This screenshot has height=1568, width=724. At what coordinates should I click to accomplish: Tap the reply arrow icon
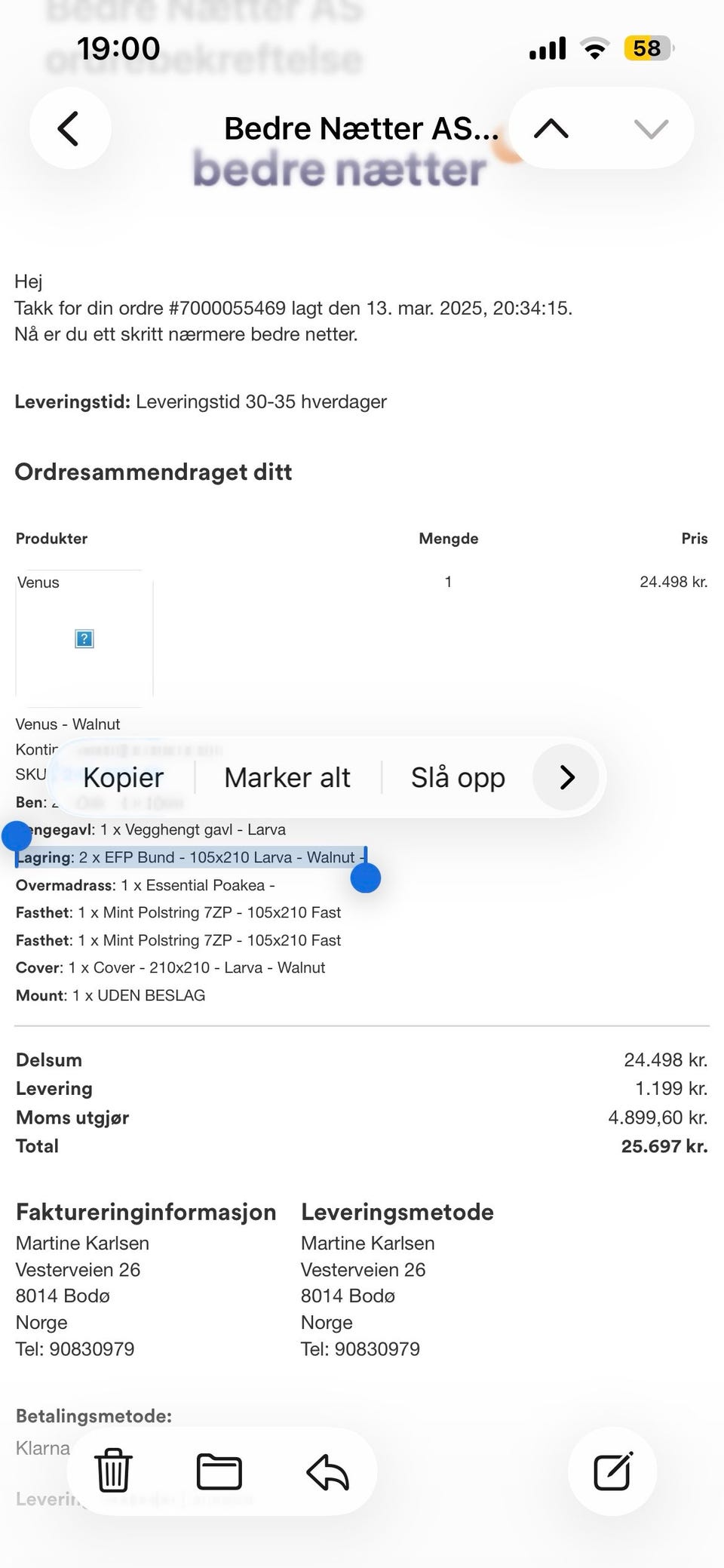(x=328, y=1471)
